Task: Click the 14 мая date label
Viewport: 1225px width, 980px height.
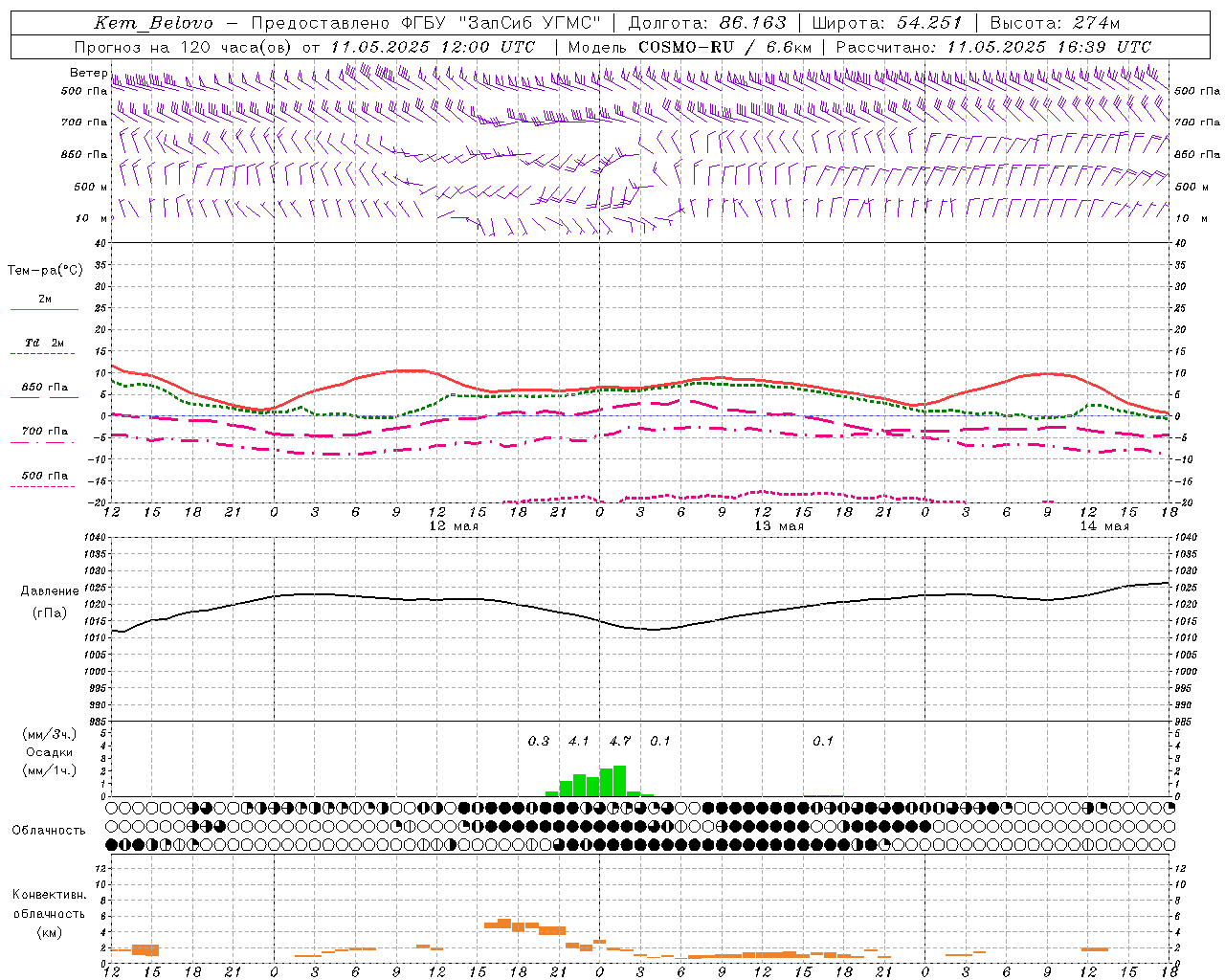Action: [1104, 526]
